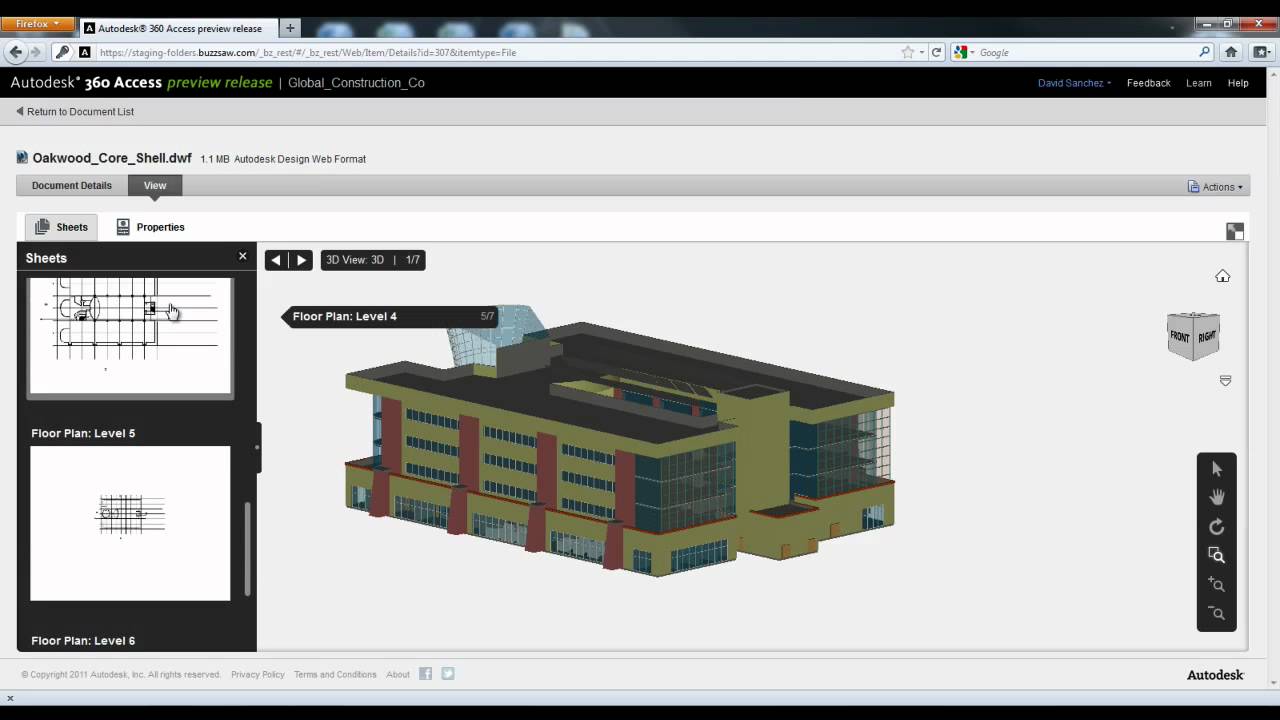Zoom in using the plus magnifier tool
The height and width of the screenshot is (720, 1280).
click(x=1217, y=584)
